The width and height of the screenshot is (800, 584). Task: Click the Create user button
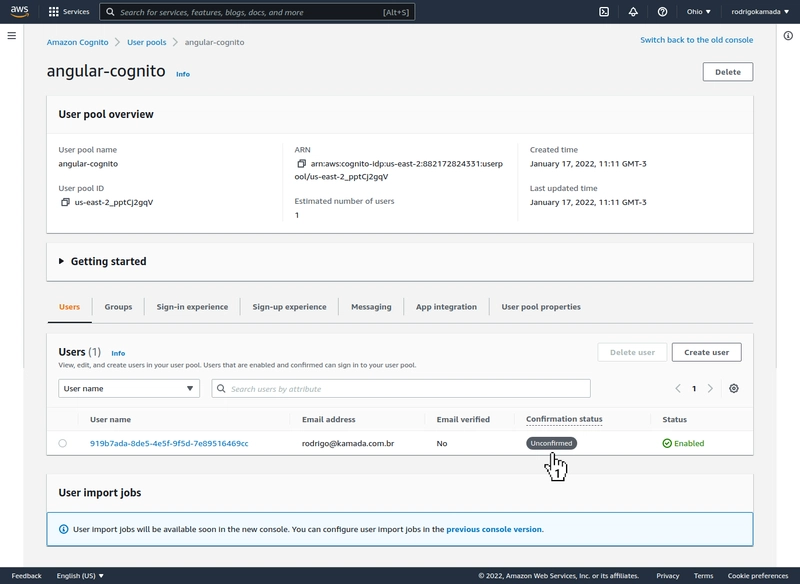coord(706,352)
